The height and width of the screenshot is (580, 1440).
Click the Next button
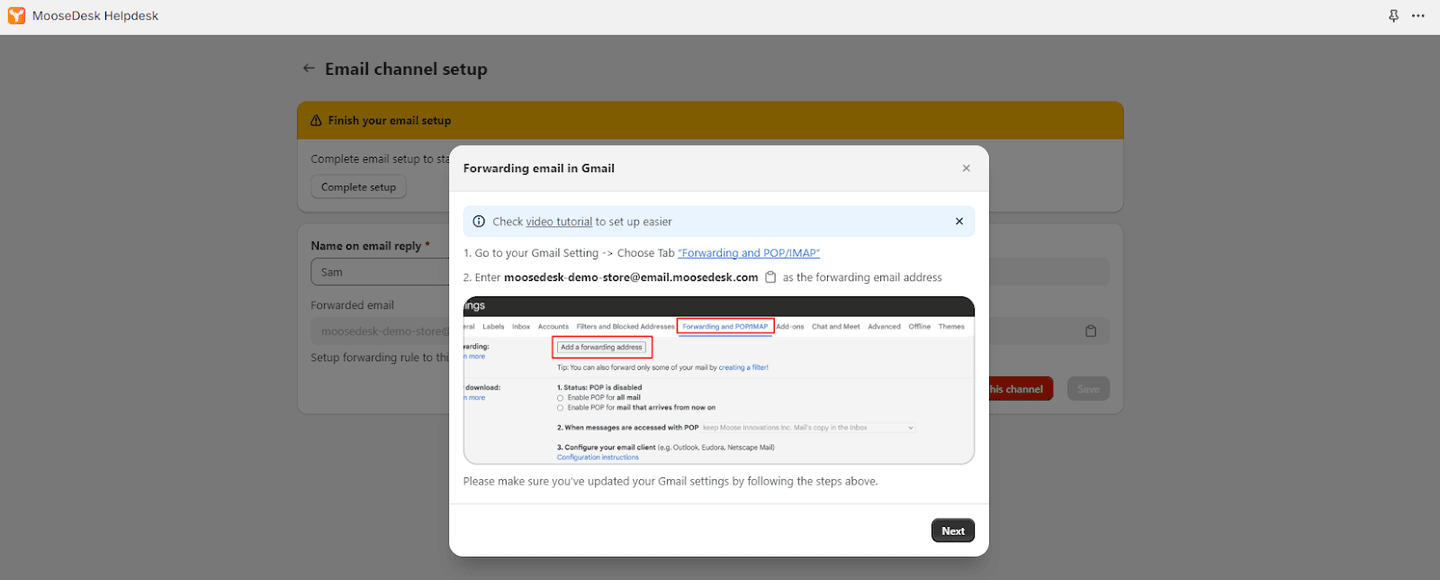coord(953,531)
